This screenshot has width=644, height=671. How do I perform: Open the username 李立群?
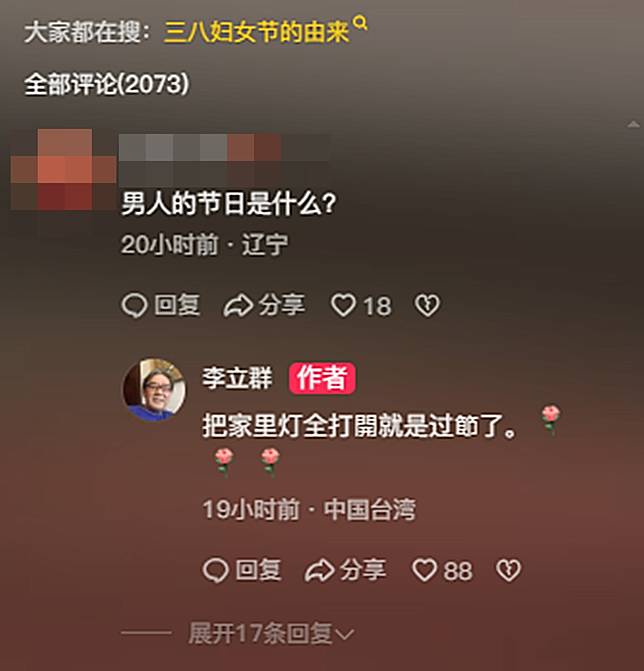(x=237, y=378)
